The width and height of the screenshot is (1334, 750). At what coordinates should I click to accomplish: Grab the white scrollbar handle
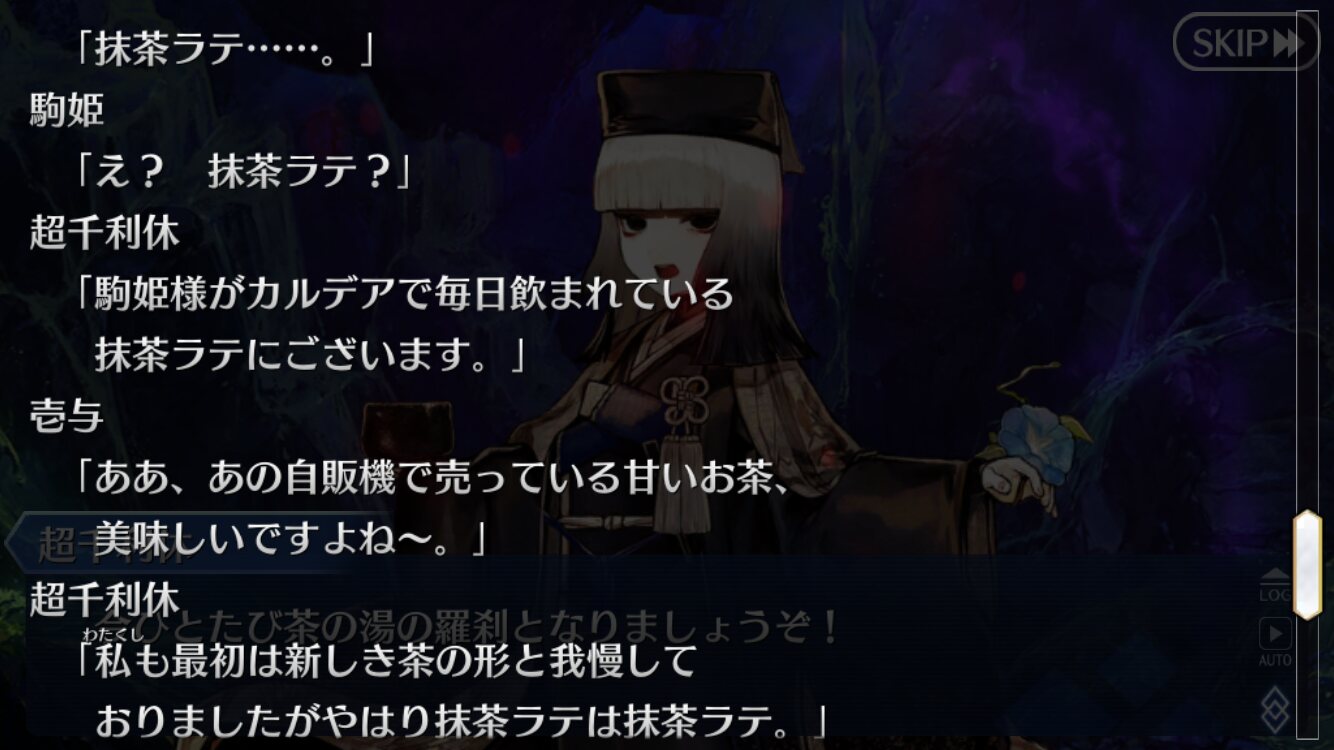coord(1307,564)
